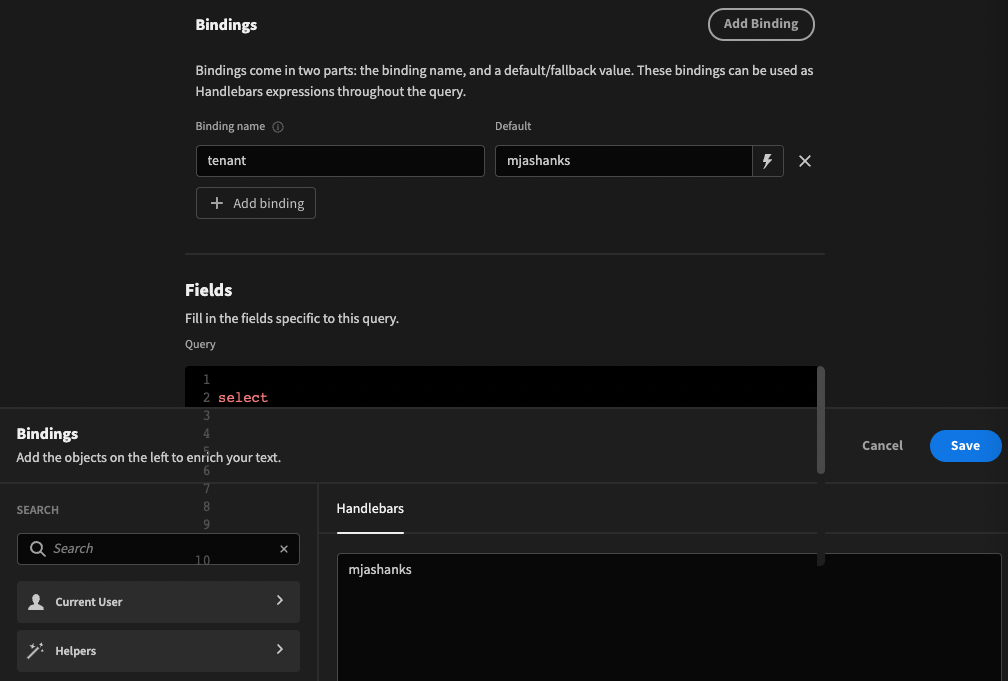Open the Binding name info tooltip icon
The height and width of the screenshot is (681, 1008).
[277, 126]
